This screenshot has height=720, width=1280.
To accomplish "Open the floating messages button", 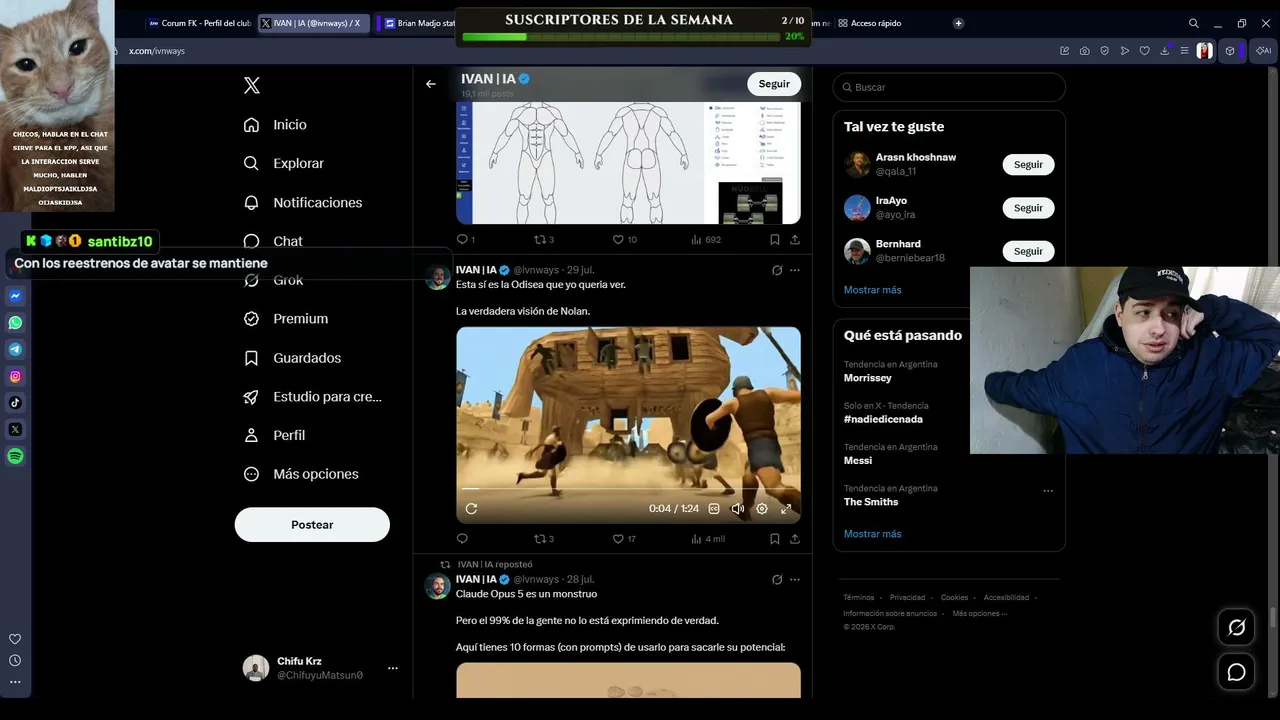I will point(1236,672).
